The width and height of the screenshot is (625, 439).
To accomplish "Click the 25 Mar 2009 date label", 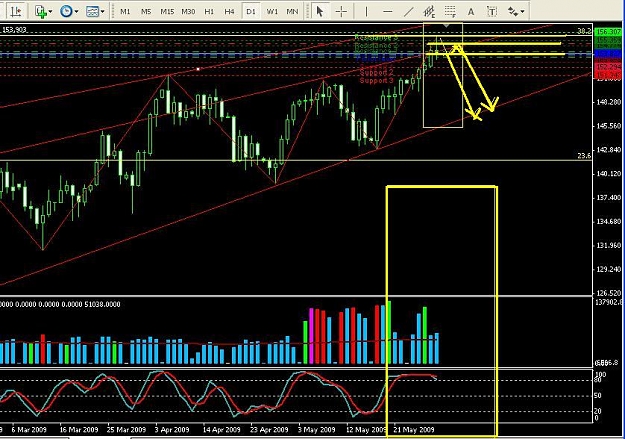I will tap(126, 430).
